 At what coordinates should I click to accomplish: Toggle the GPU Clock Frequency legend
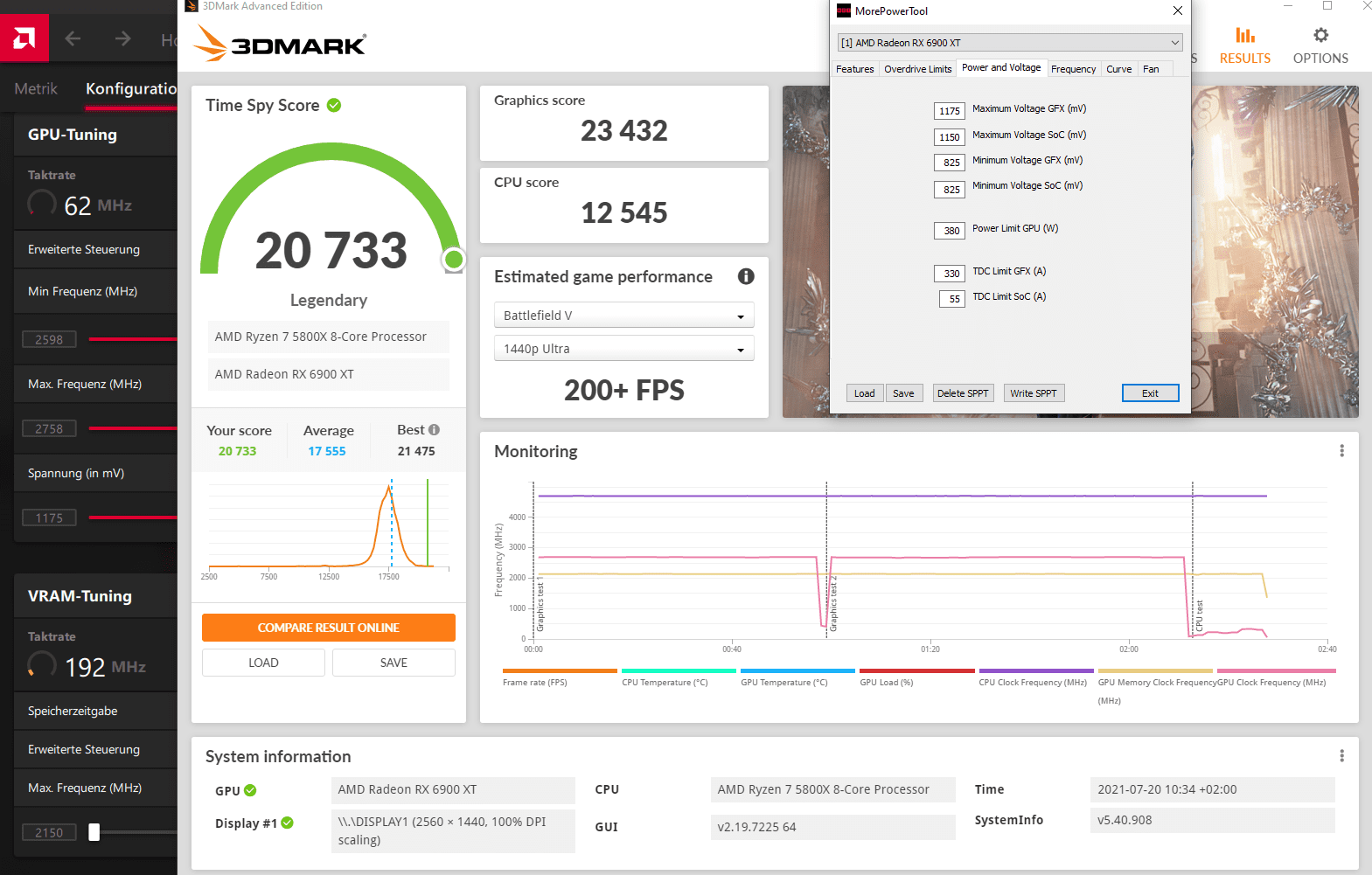[x=1276, y=678]
